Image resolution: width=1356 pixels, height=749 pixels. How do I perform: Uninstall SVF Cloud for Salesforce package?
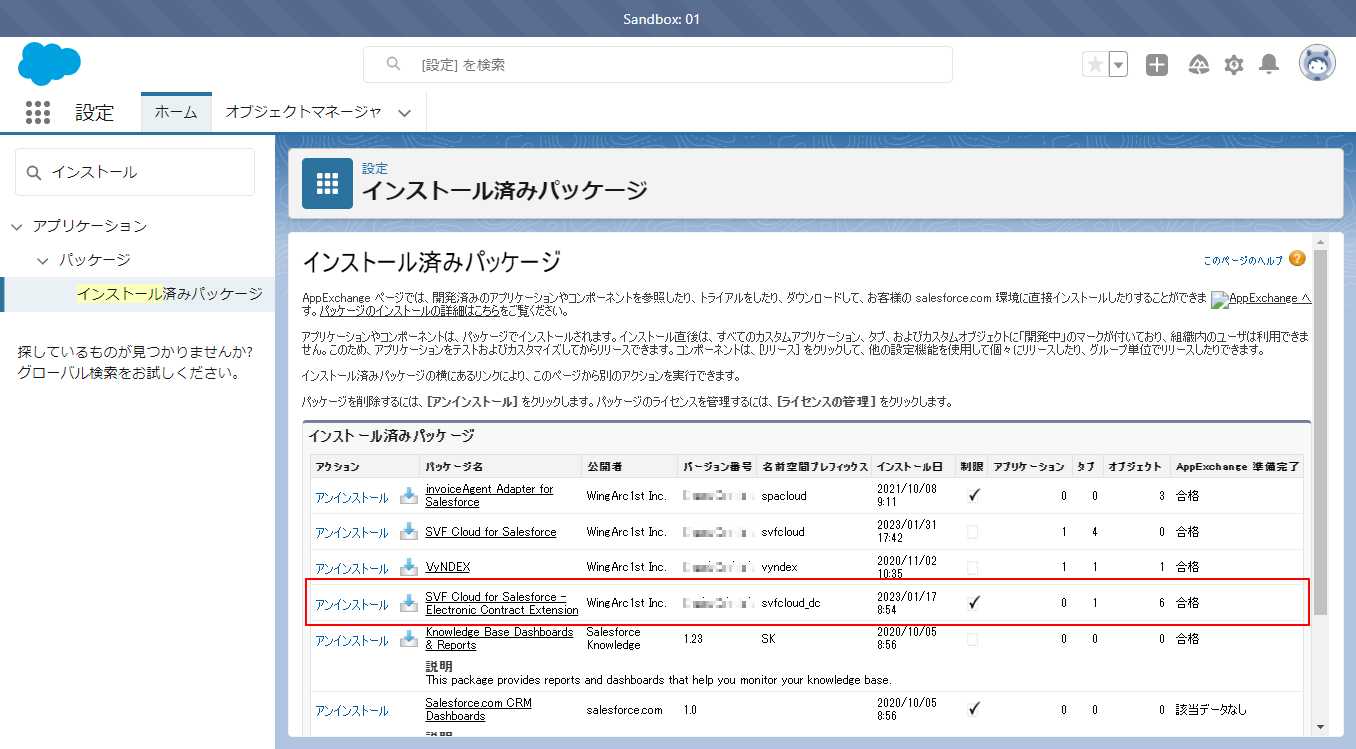(x=352, y=532)
